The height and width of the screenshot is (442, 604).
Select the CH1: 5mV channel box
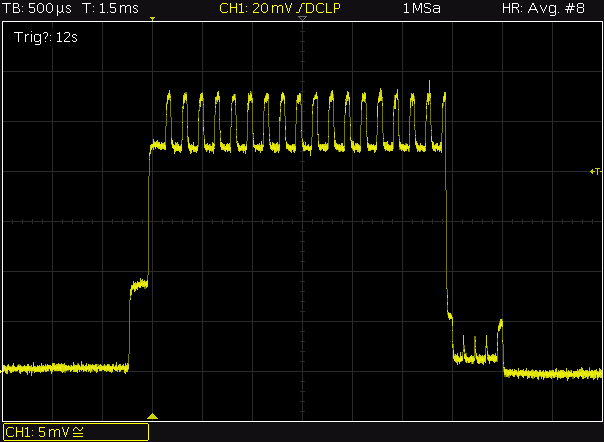pyautogui.click(x=76, y=432)
